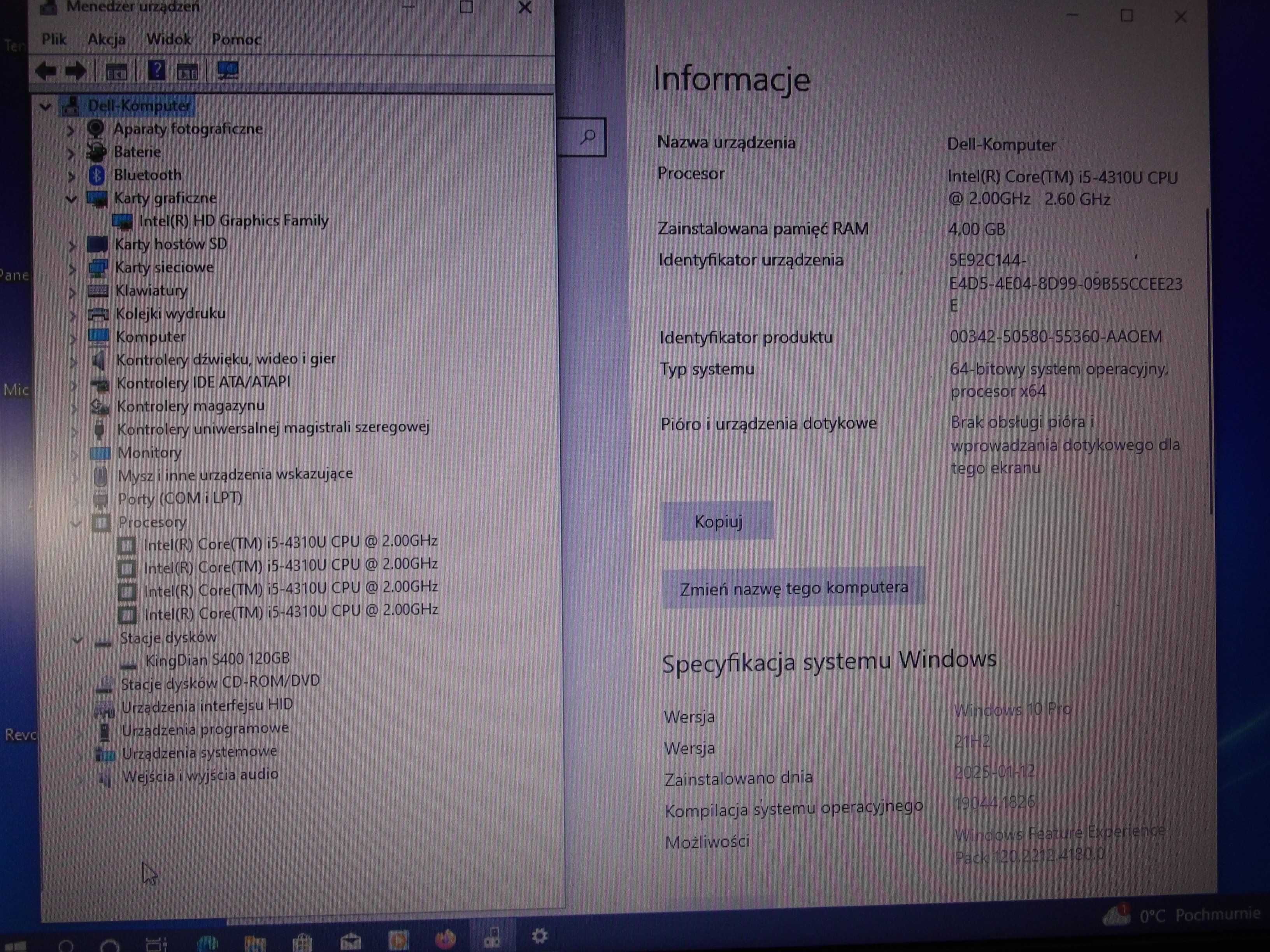Select Stacje dysków CD-ROM/DVD item
Screen dimensions: 1270x952
coord(221,682)
